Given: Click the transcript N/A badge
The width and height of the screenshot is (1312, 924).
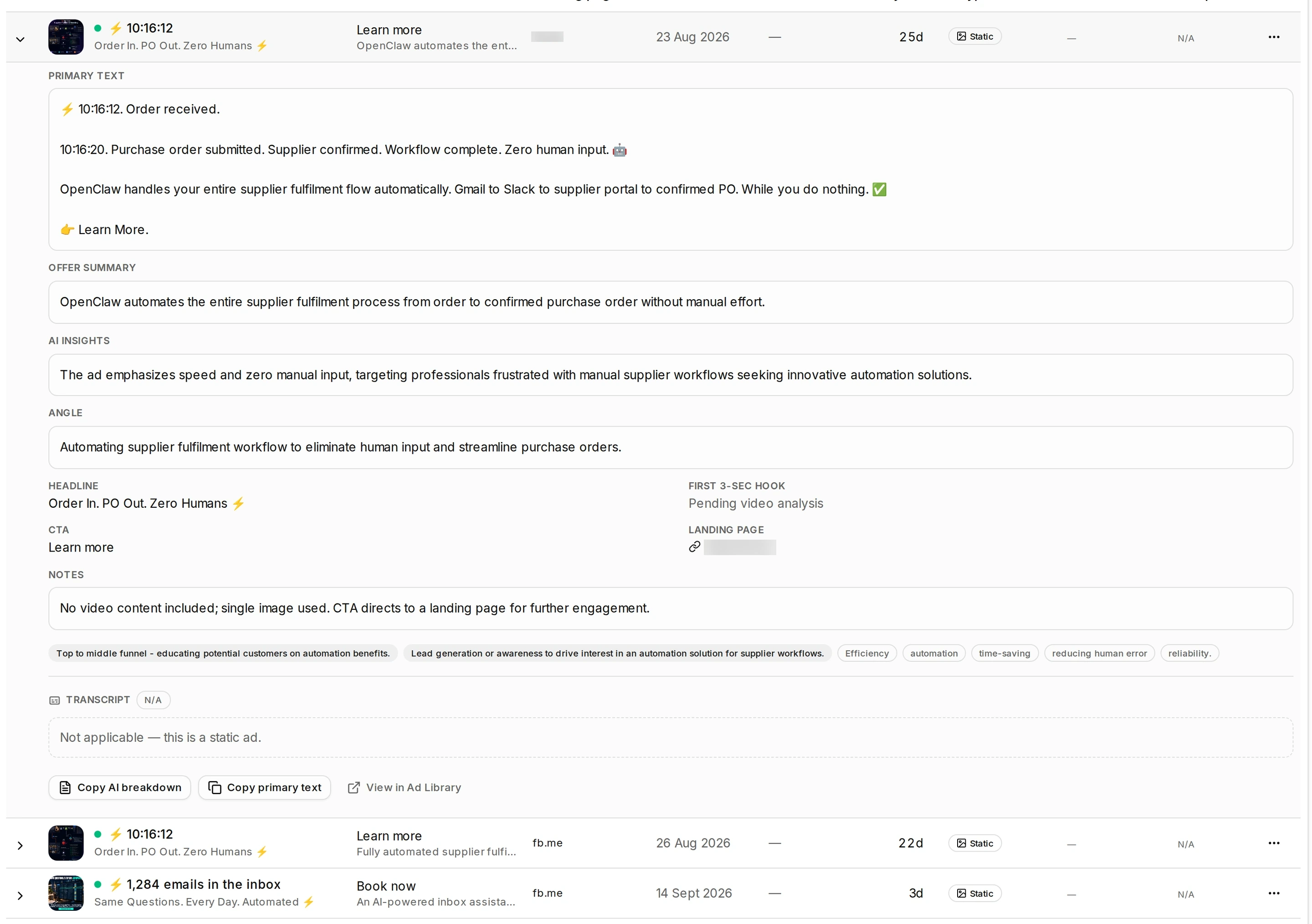Looking at the screenshot, I should pyautogui.click(x=153, y=700).
